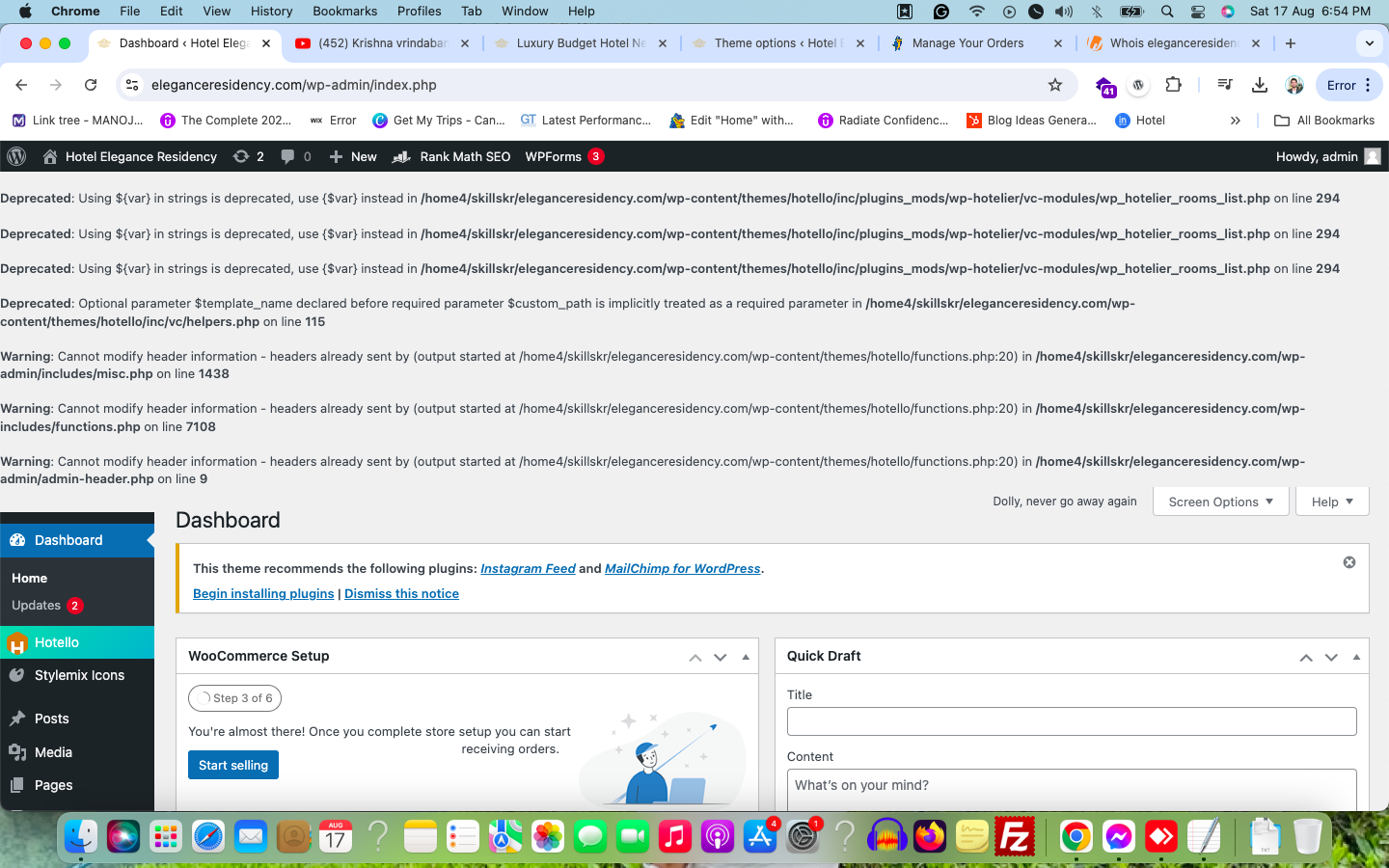
Task: Click the Instagram Feed plugin link
Action: click(x=528, y=568)
